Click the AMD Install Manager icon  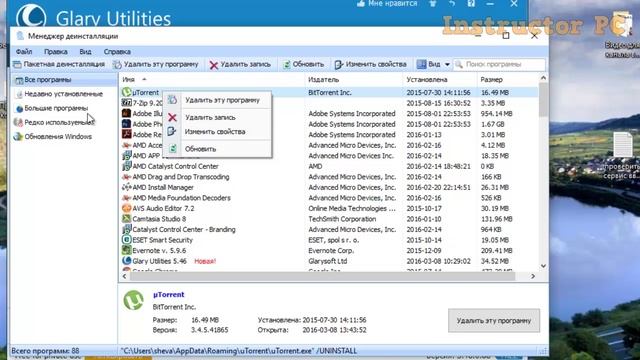[127, 188]
